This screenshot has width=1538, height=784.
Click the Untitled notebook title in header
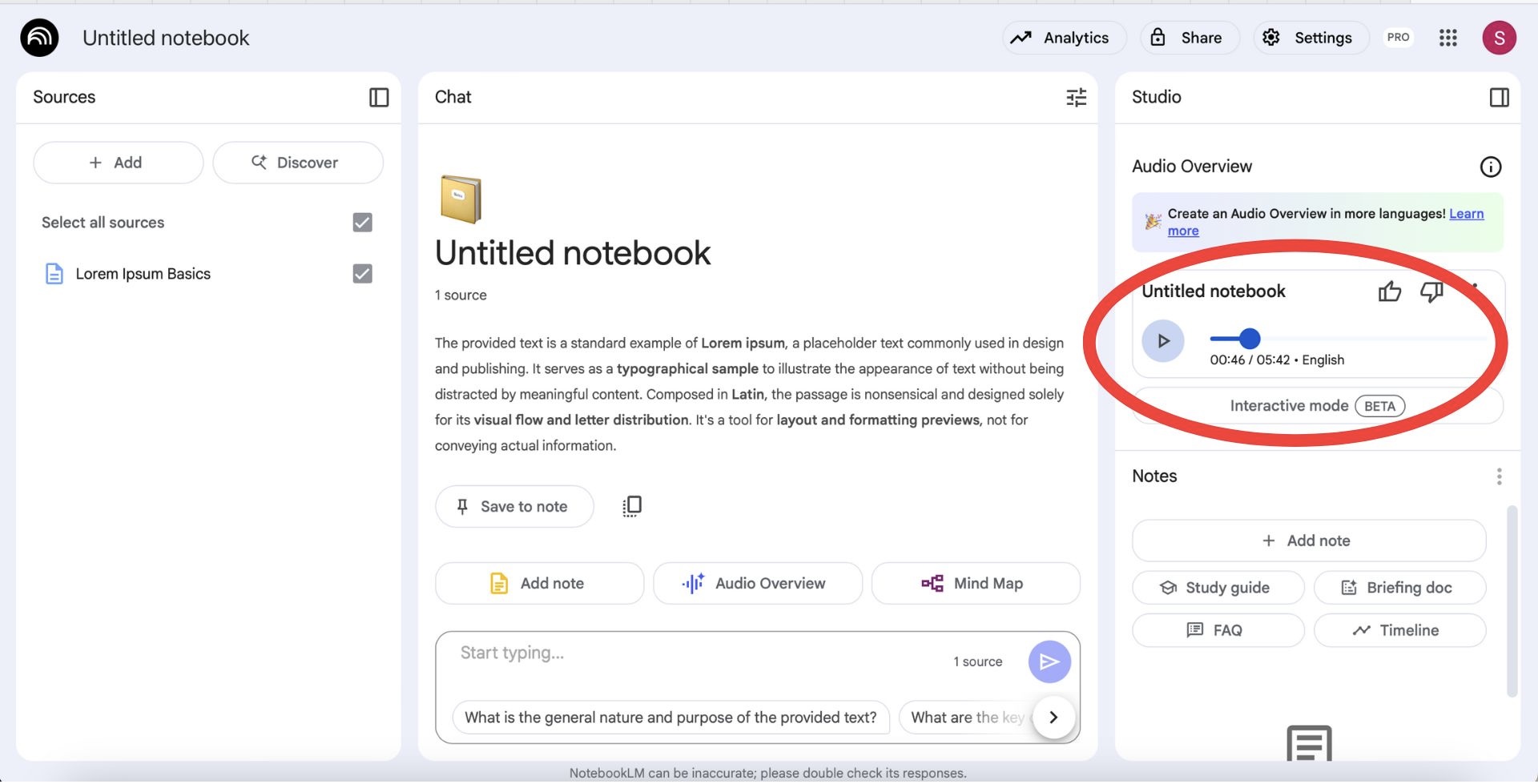point(166,38)
